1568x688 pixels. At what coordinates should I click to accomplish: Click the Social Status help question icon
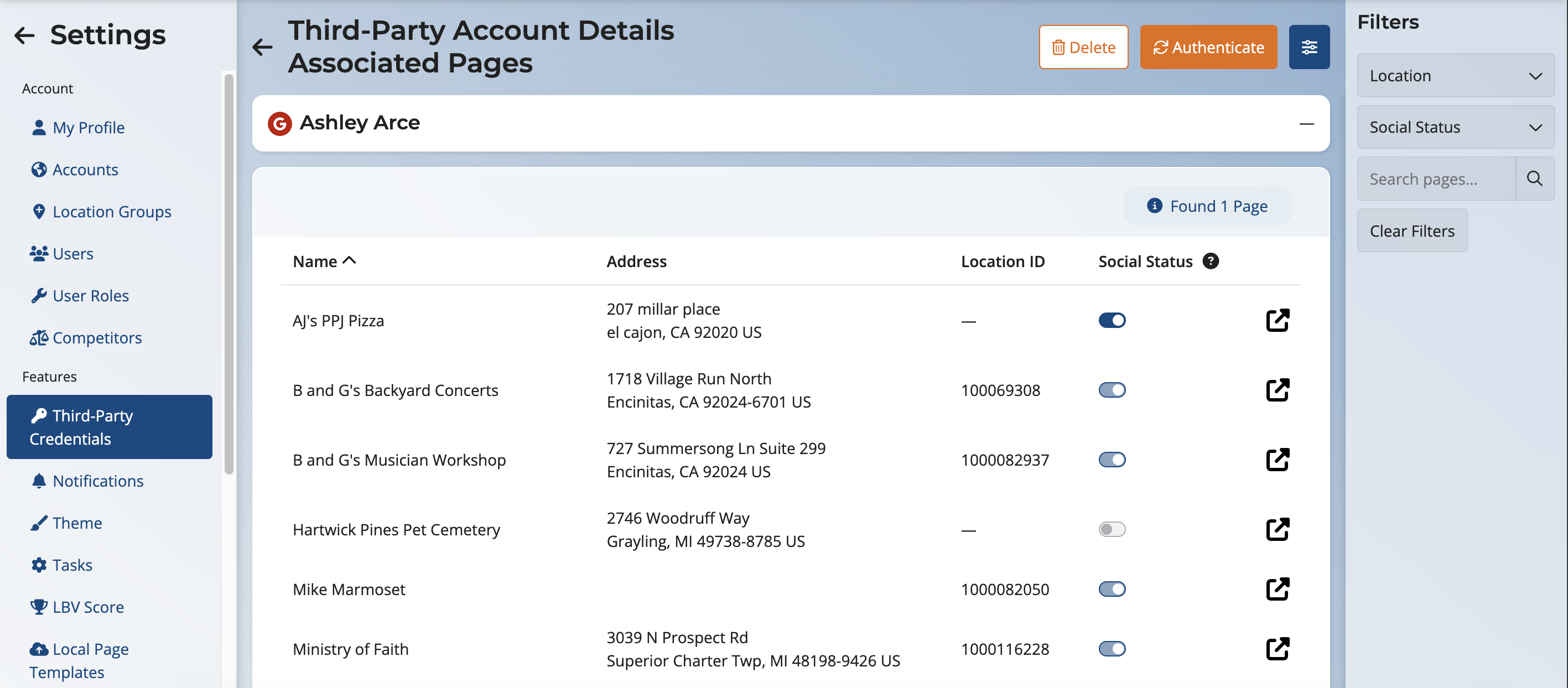click(1211, 261)
